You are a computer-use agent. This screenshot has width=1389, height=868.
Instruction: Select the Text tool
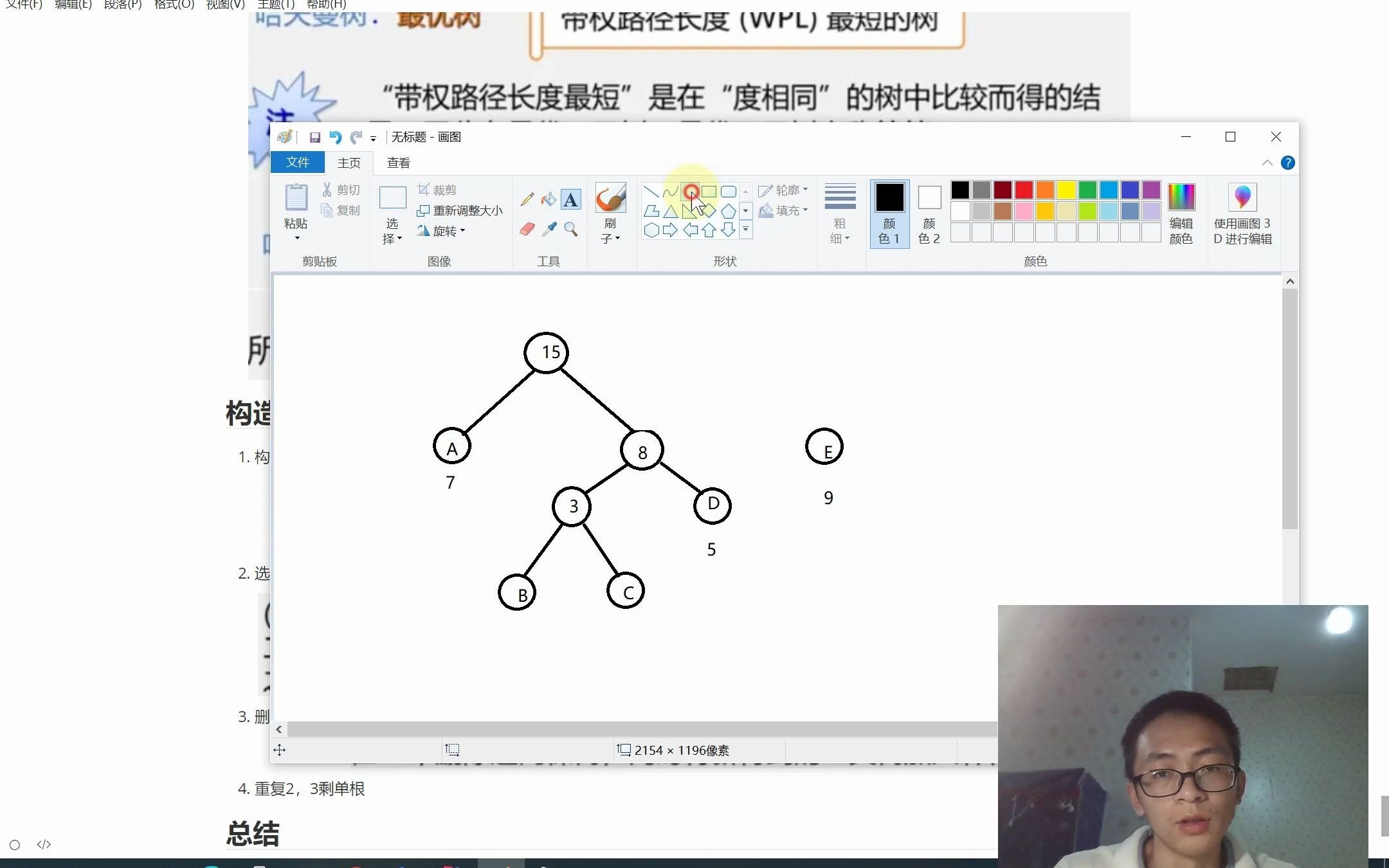click(x=570, y=199)
